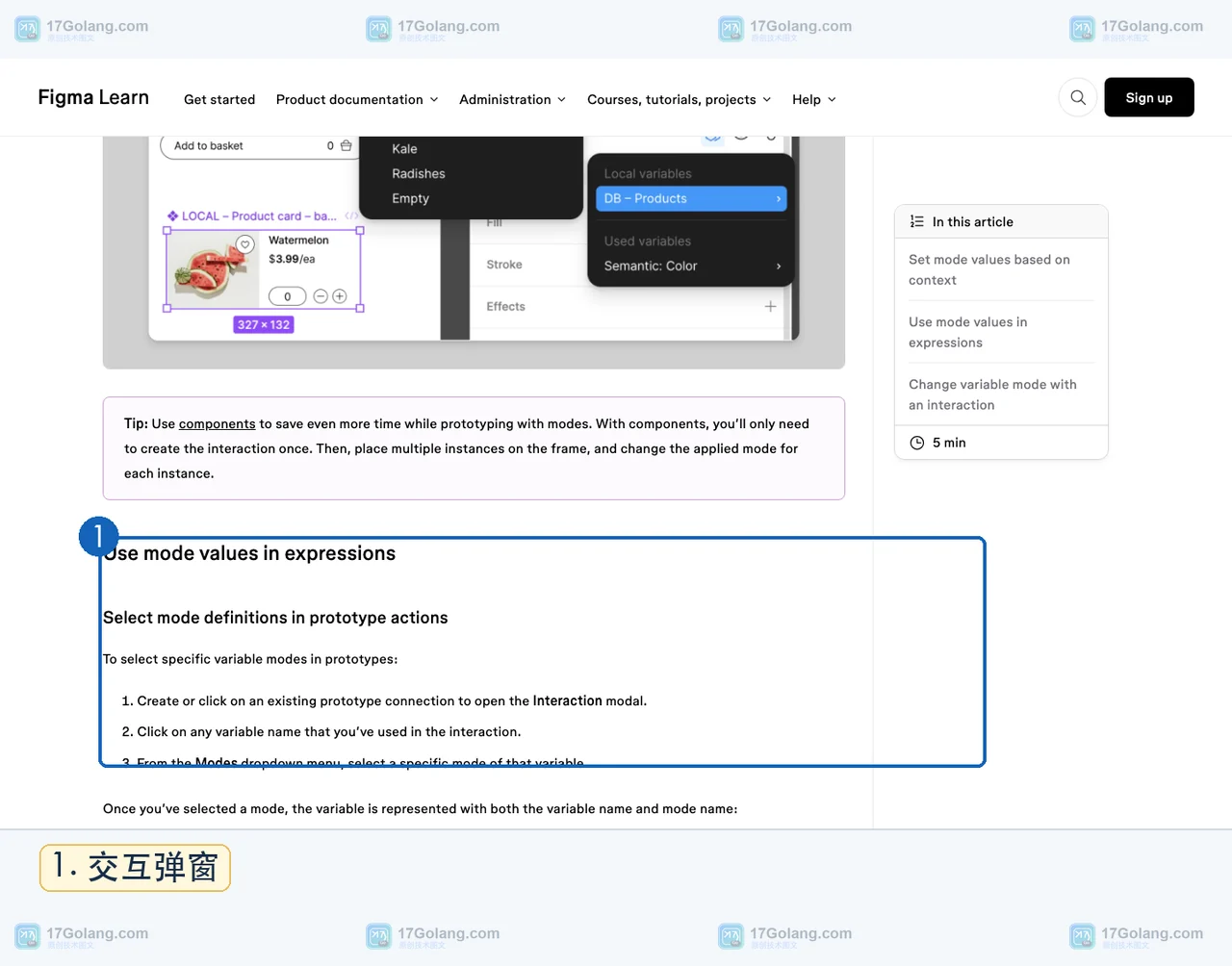
Task: Open the product card prototype screenshot image
Action: [x=474, y=252]
